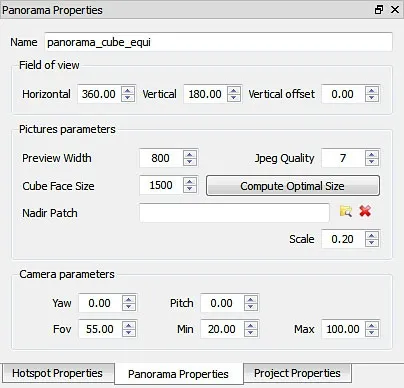The width and height of the screenshot is (404, 388).
Task: Click the Yaw 0.00 field
Action: click(100, 303)
